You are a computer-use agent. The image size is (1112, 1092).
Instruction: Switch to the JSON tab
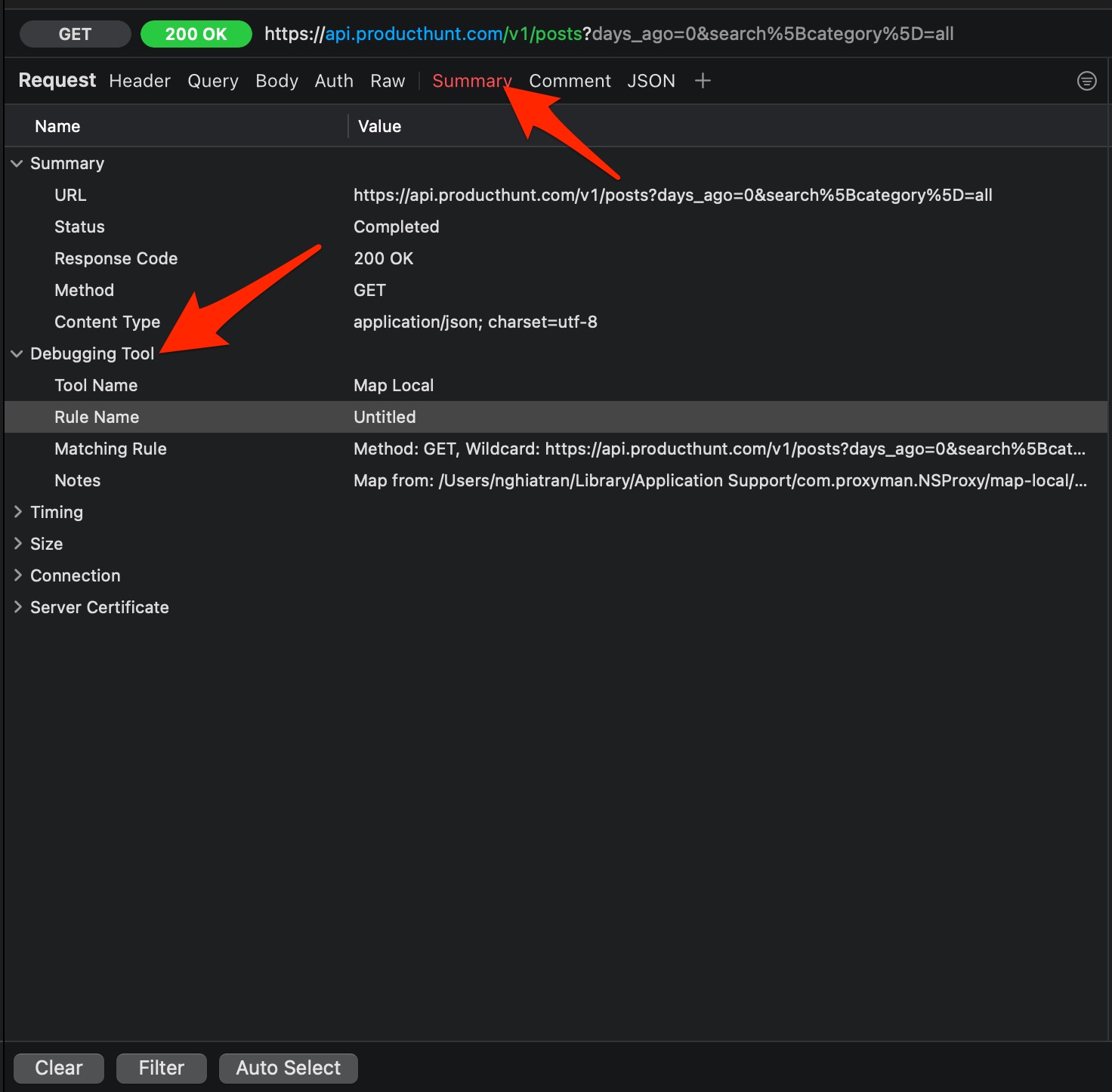click(651, 81)
